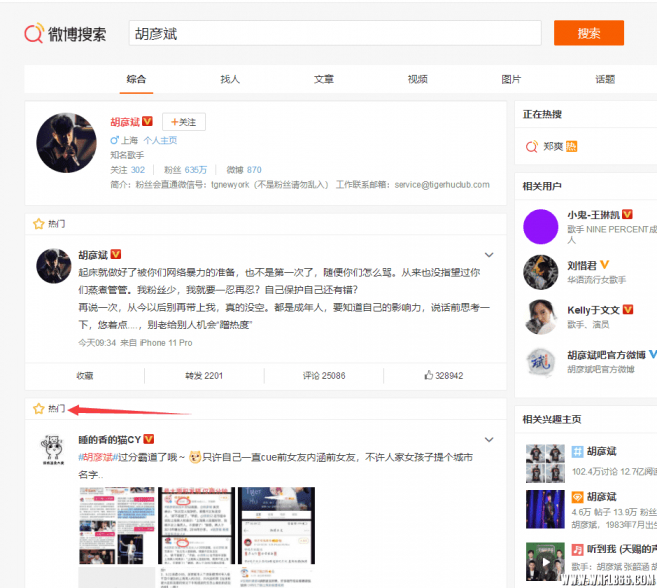This screenshot has height=588, width=657.
Task: Click the post author avatar of 胡彦斌
Action: tap(54, 266)
